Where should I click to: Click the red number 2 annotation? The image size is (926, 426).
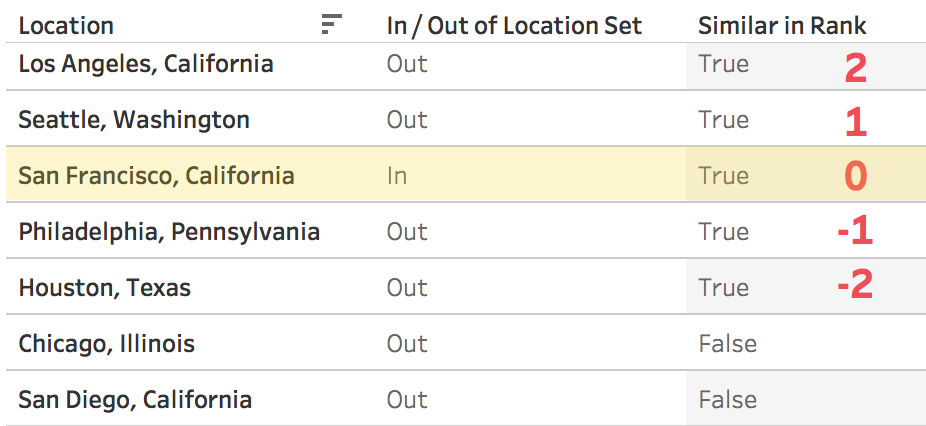856,69
